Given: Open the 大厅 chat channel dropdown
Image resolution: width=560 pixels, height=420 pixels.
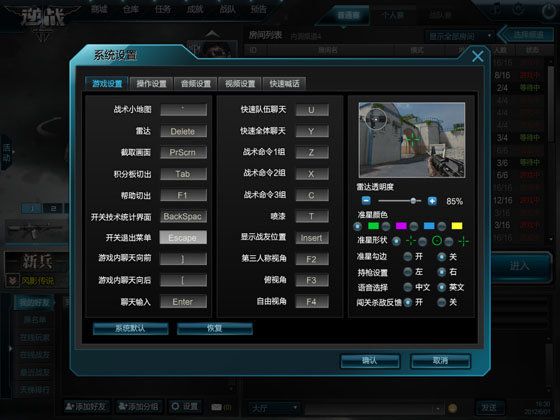Looking at the screenshot, I should (275, 408).
